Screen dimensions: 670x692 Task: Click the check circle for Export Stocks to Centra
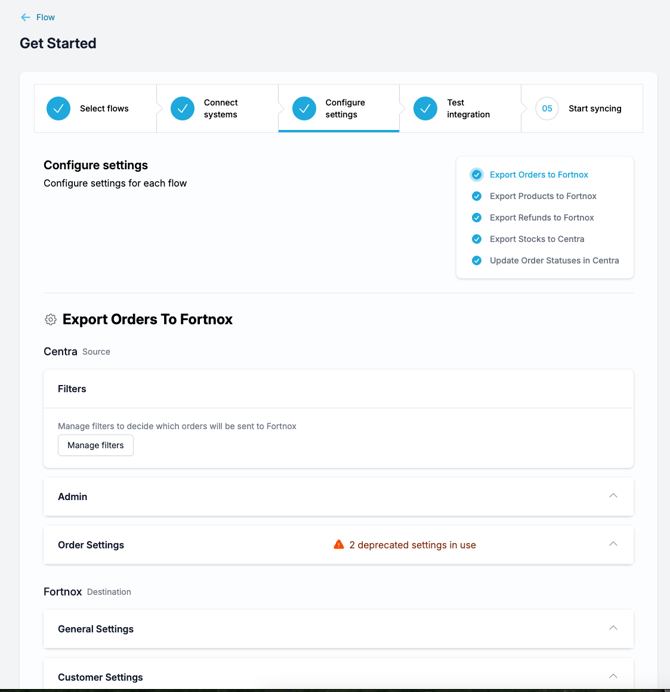point(477,239)
